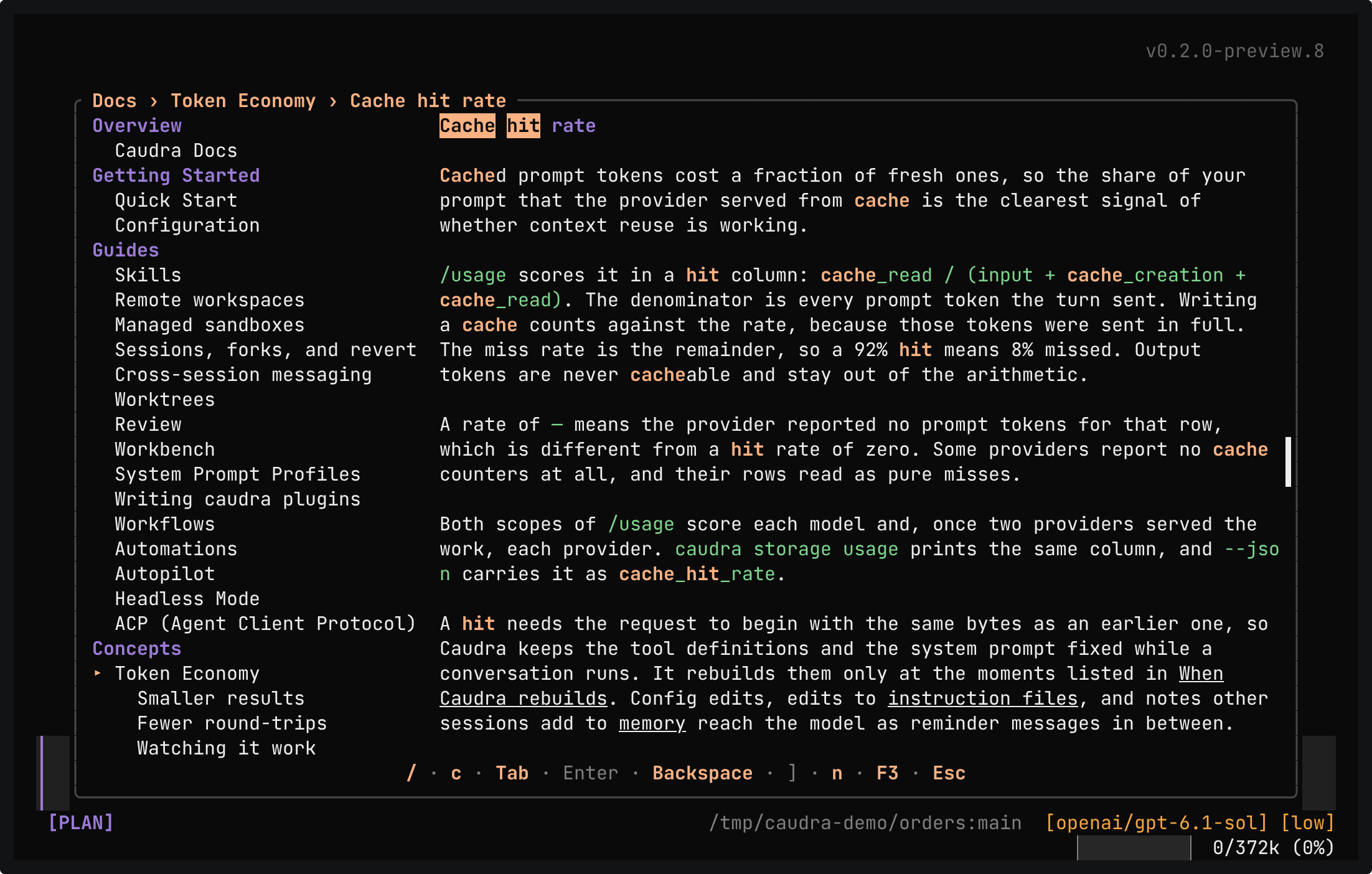Click the context usage progress bar
This screenshot has height=874, width=1372.
pyautogui.click(x=1134, y=848)
